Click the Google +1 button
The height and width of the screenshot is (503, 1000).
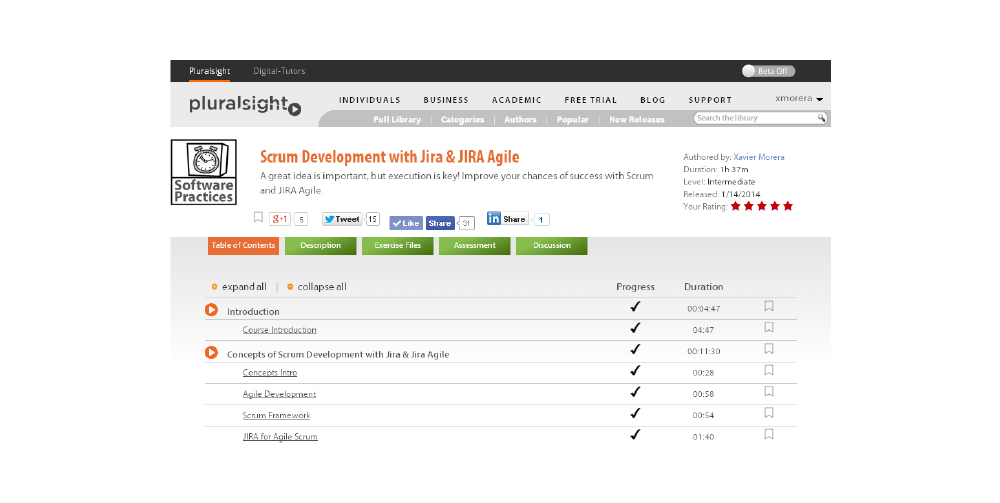click(280, 219)
